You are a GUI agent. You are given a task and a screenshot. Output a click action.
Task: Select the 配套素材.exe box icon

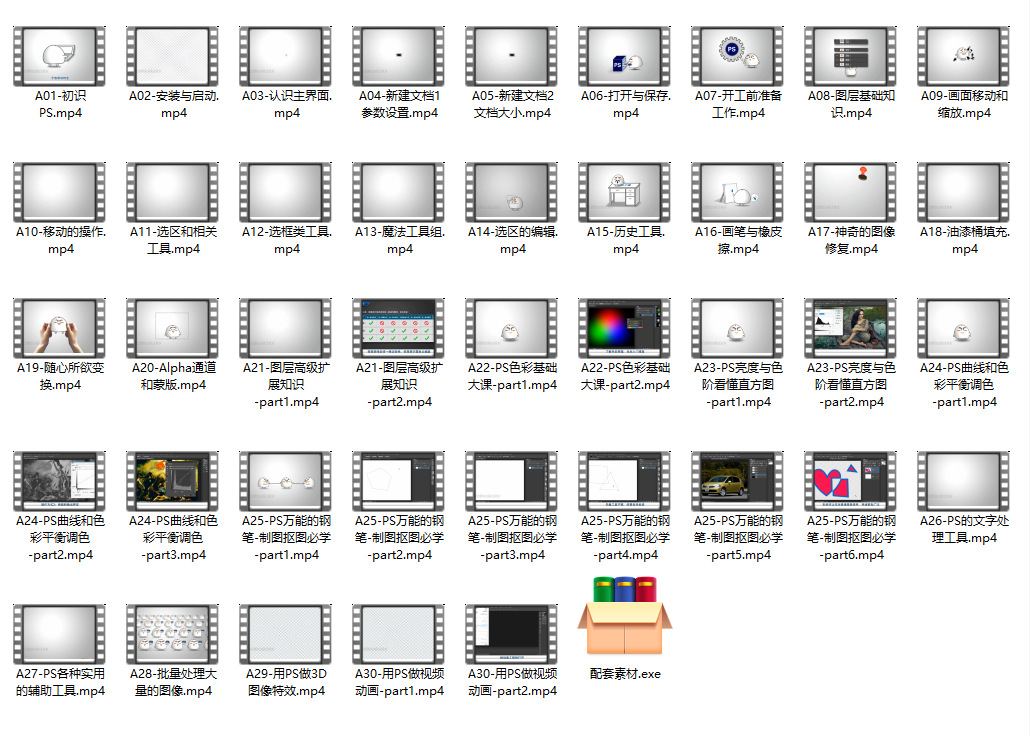(x=625, y=616)
